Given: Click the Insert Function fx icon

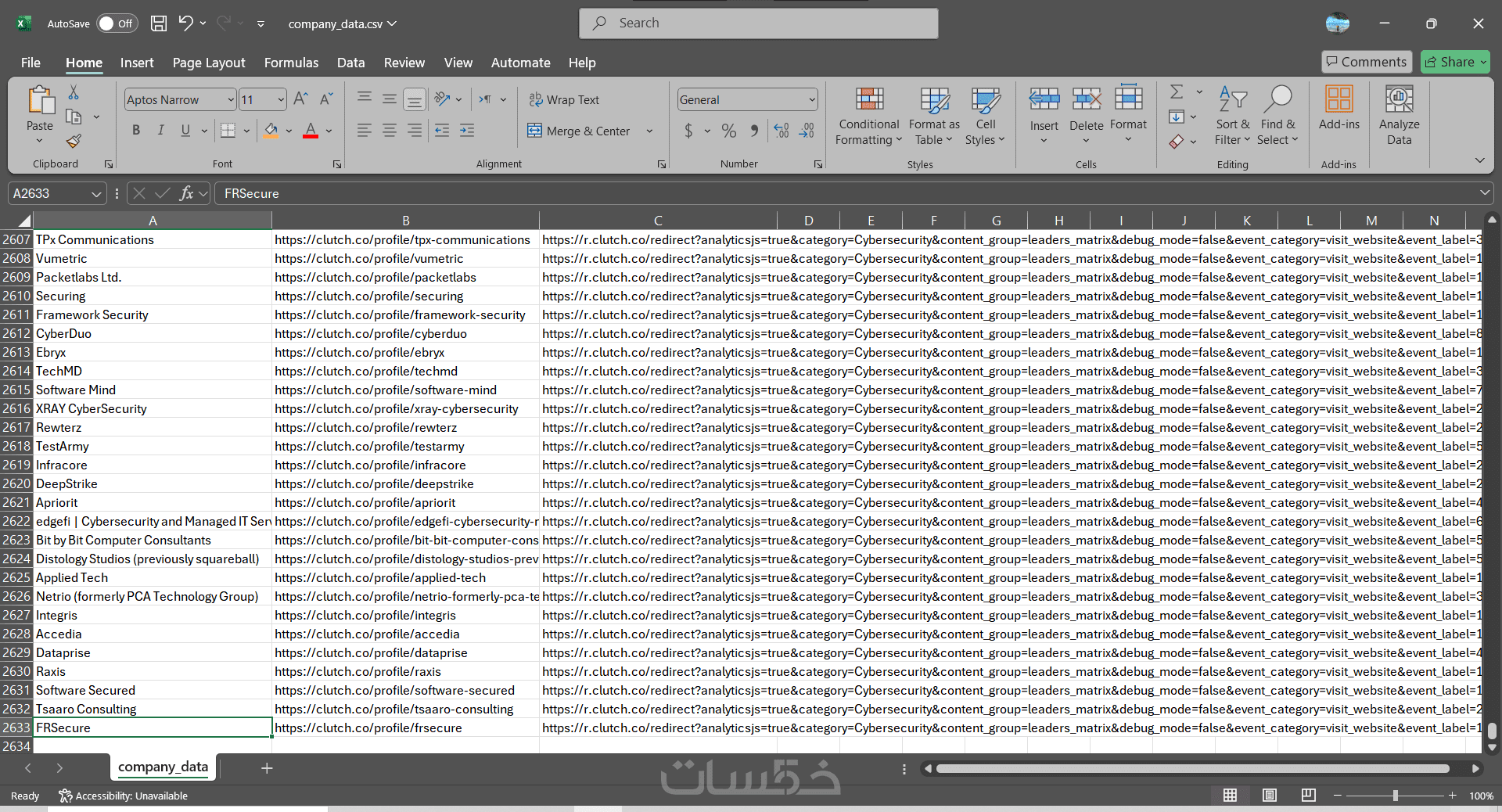Looking at the screenshot, I should coord(186,193).
